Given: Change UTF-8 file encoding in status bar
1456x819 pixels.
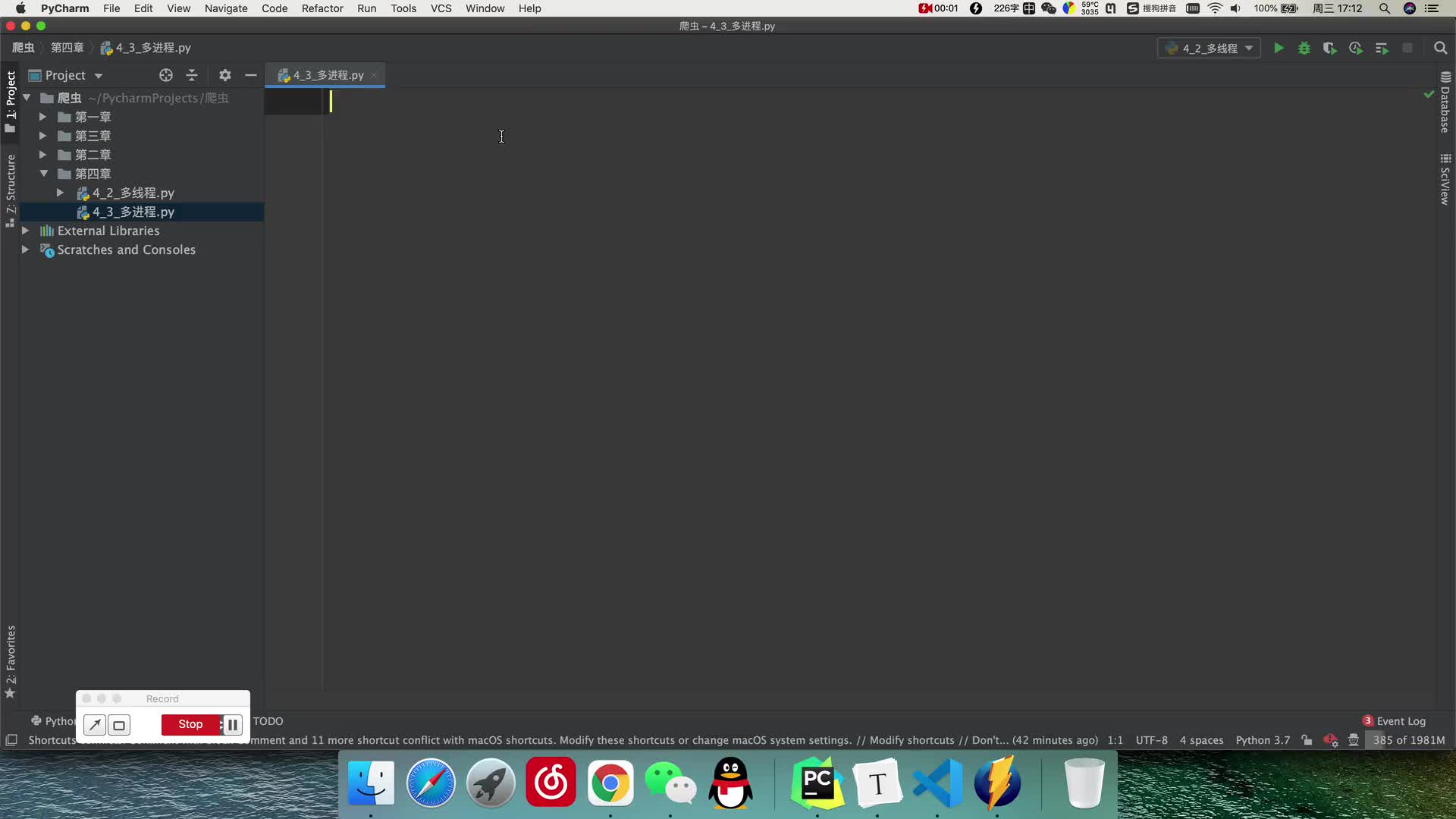Looking at the screenshot, I should tap(1151, 740).
